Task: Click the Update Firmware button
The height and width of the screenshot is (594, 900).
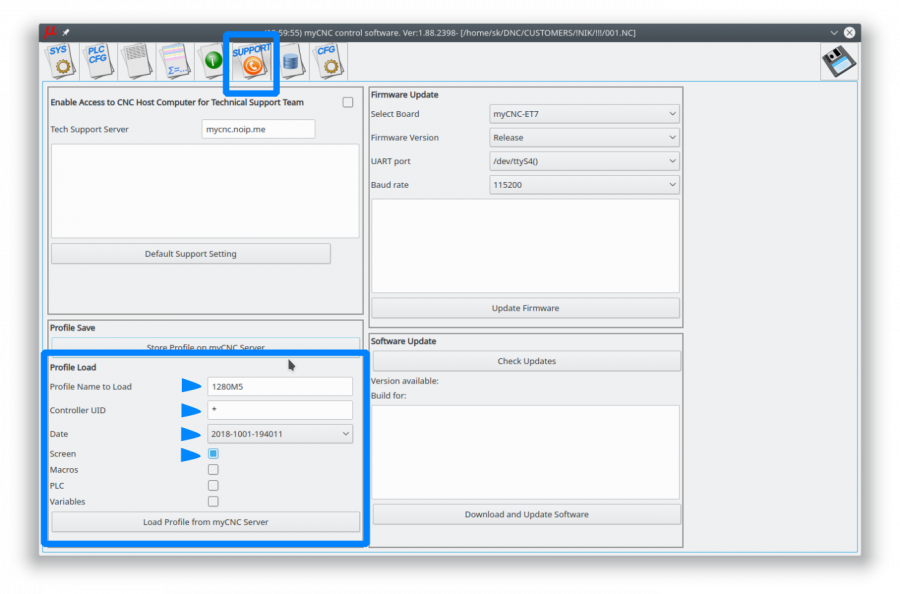Action: (525, 308)
